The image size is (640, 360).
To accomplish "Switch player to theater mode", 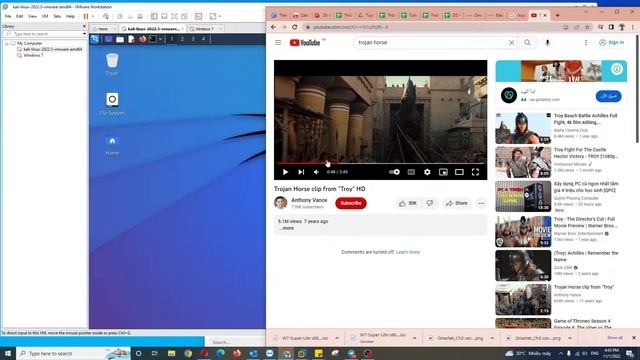I will point(459,172).
